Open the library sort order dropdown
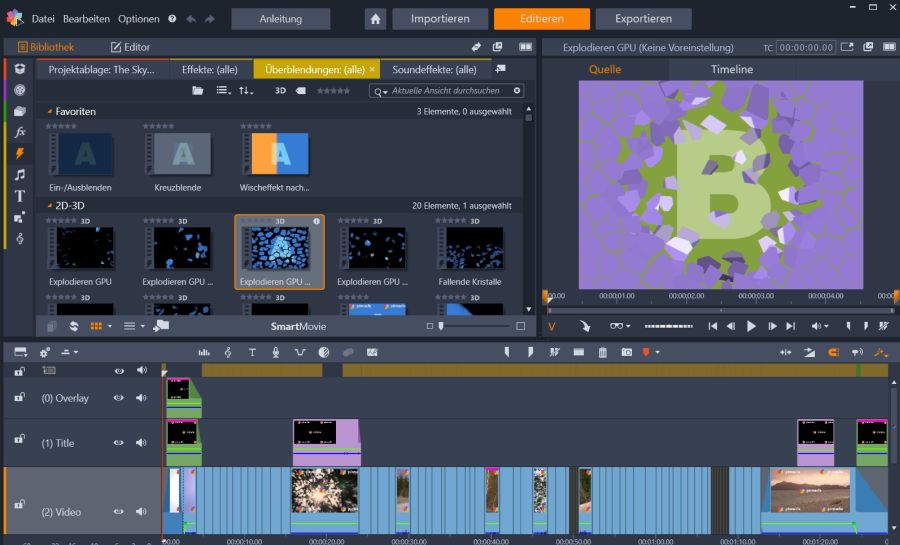Screen dimensions: 900x545 (246, 91)
